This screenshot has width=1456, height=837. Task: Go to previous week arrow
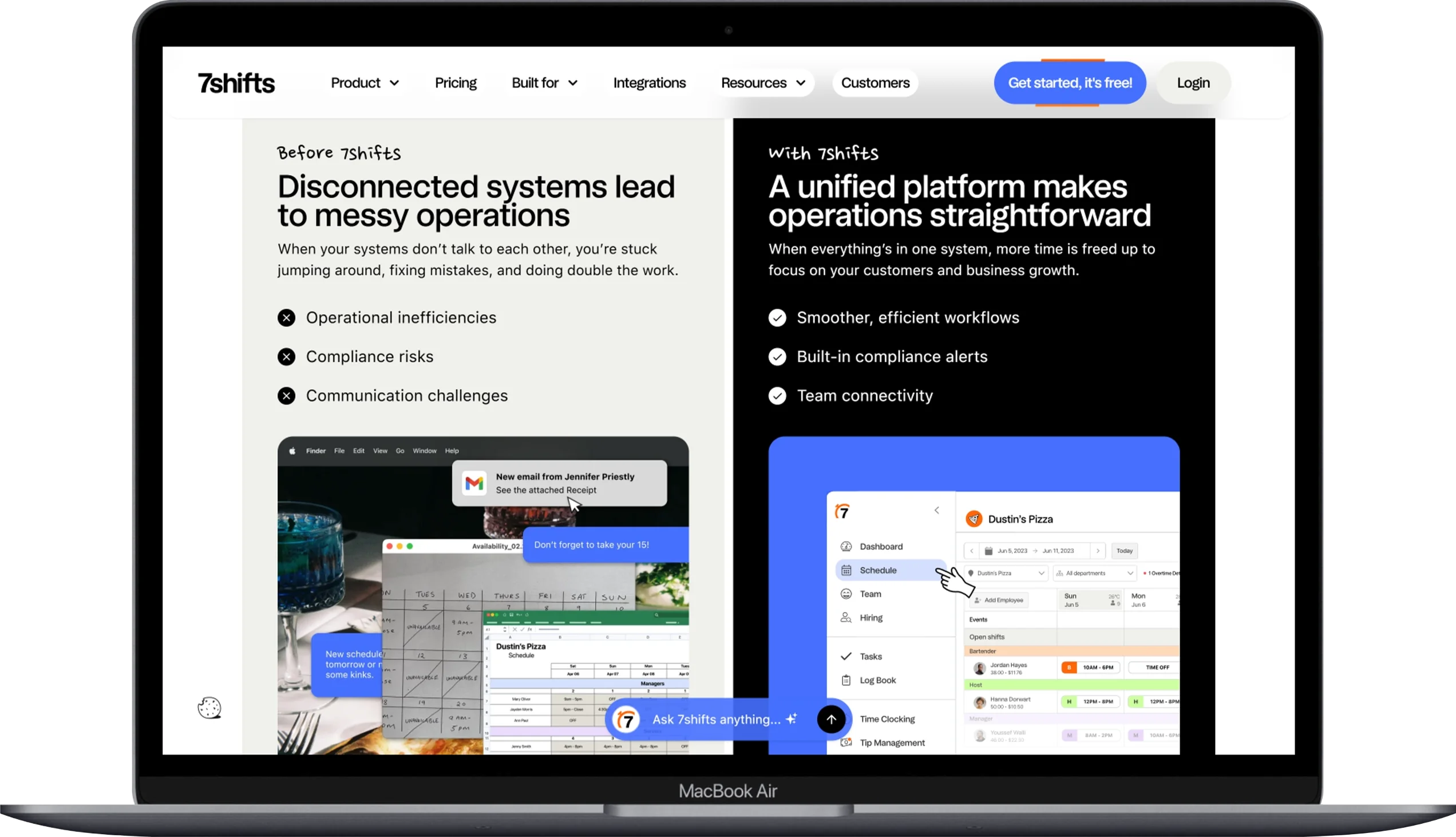[x=972, y=551]
